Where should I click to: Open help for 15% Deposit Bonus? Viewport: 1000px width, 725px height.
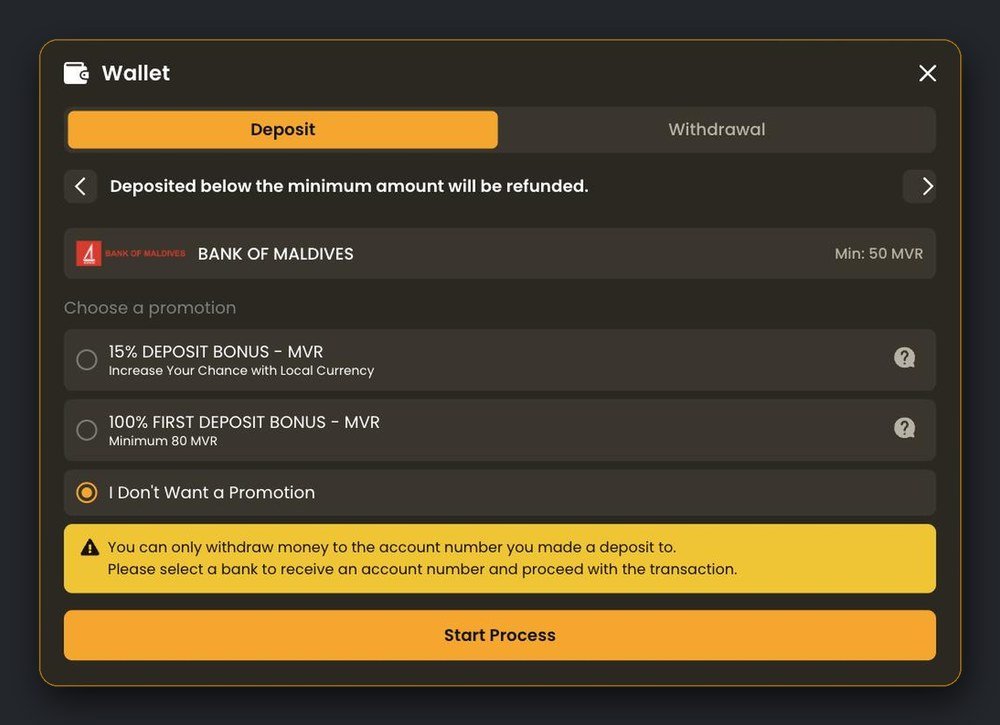point(904,358)
